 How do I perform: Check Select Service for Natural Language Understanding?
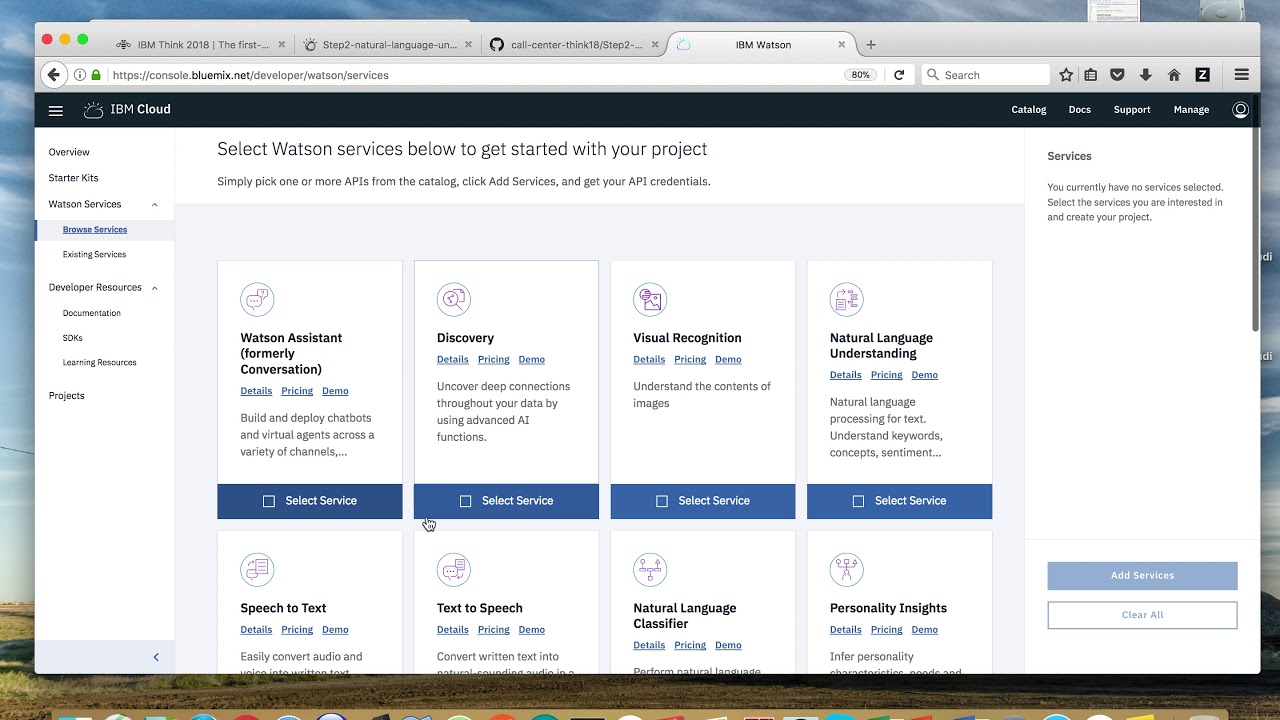point(899,501)
